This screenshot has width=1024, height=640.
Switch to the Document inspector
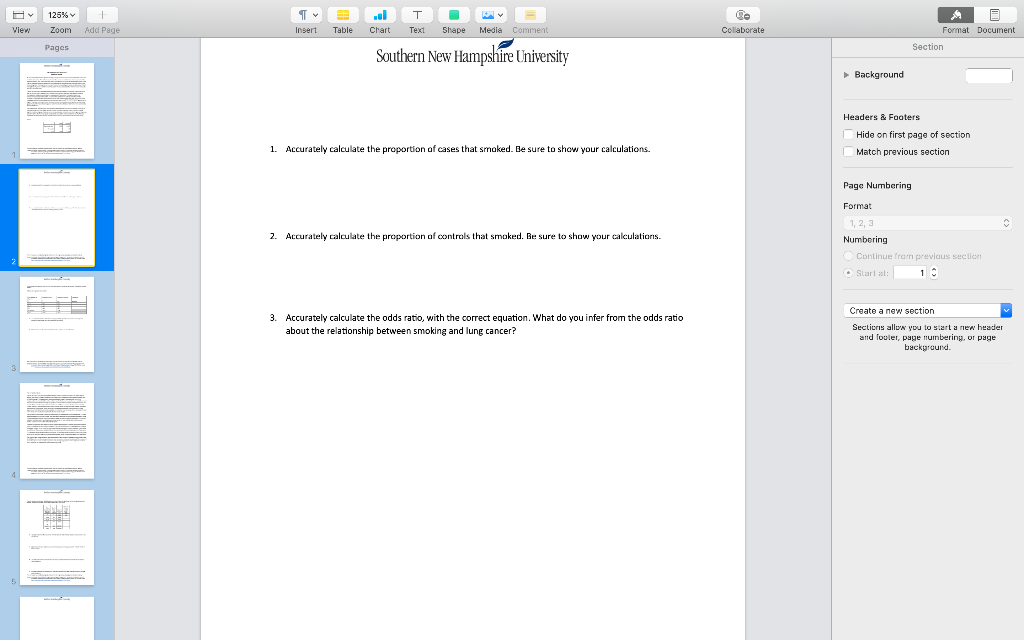(x=995, y=15)
